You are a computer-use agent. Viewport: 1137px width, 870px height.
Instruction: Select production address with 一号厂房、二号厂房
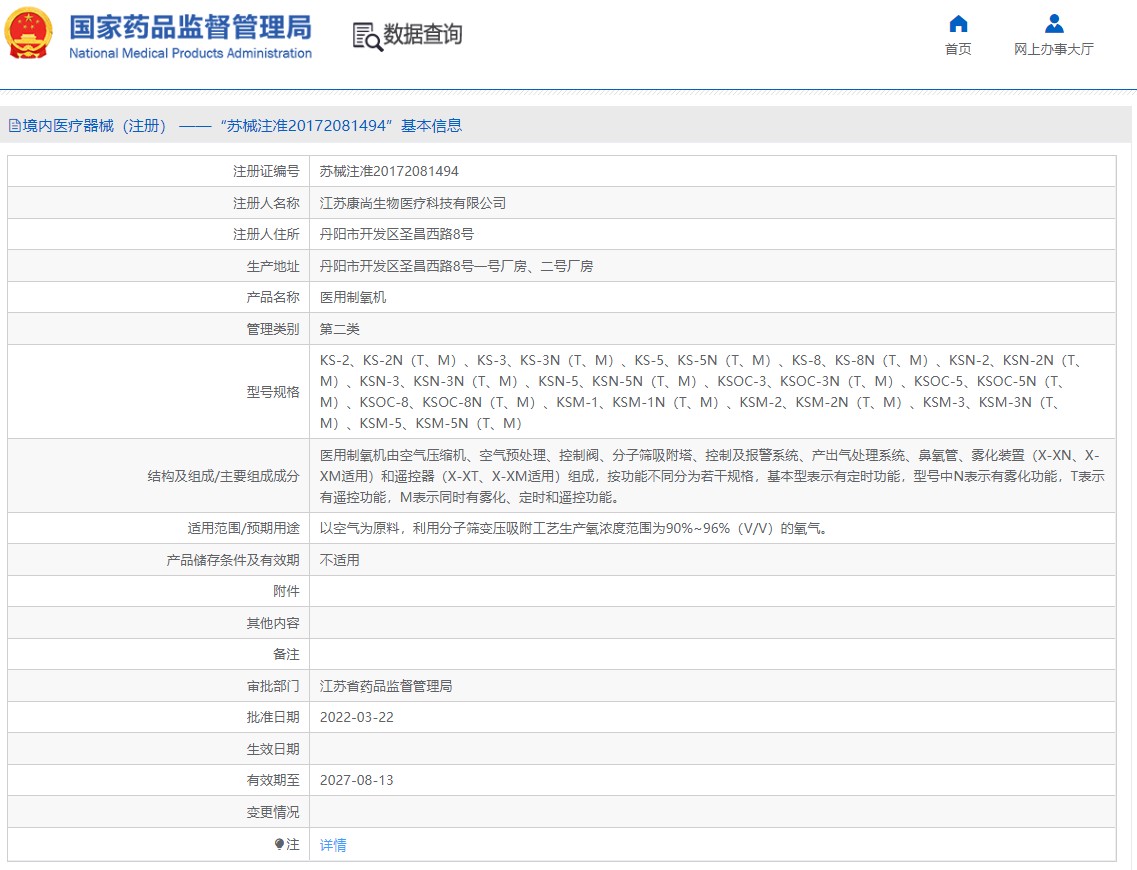[x=456, y=266]
